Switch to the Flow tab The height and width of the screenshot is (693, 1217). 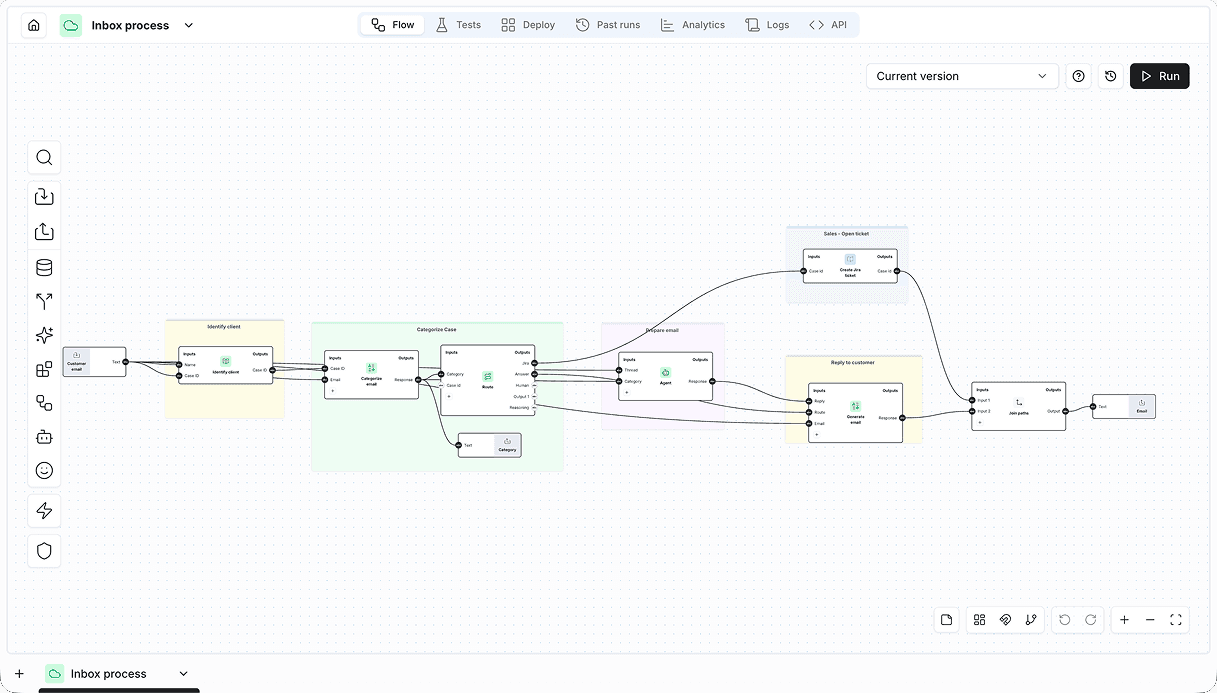pyautogui.click(x=392, y=25)
